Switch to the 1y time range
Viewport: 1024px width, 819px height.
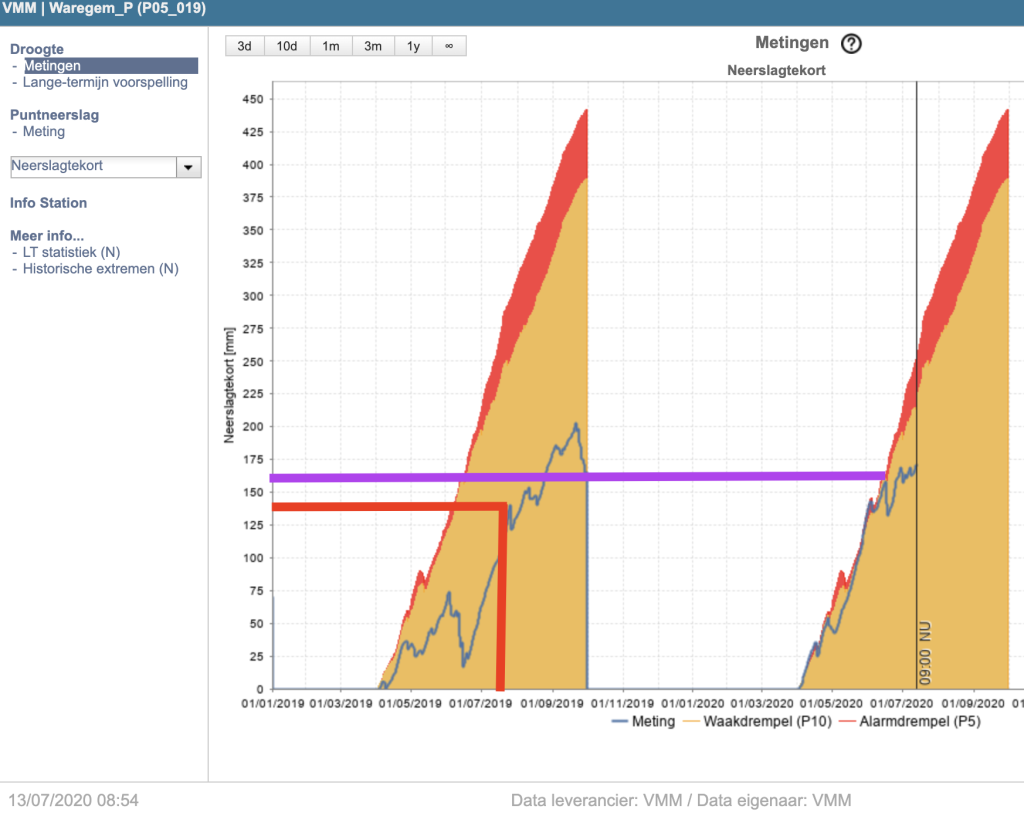pyautogui.click(x=413, y=46)
